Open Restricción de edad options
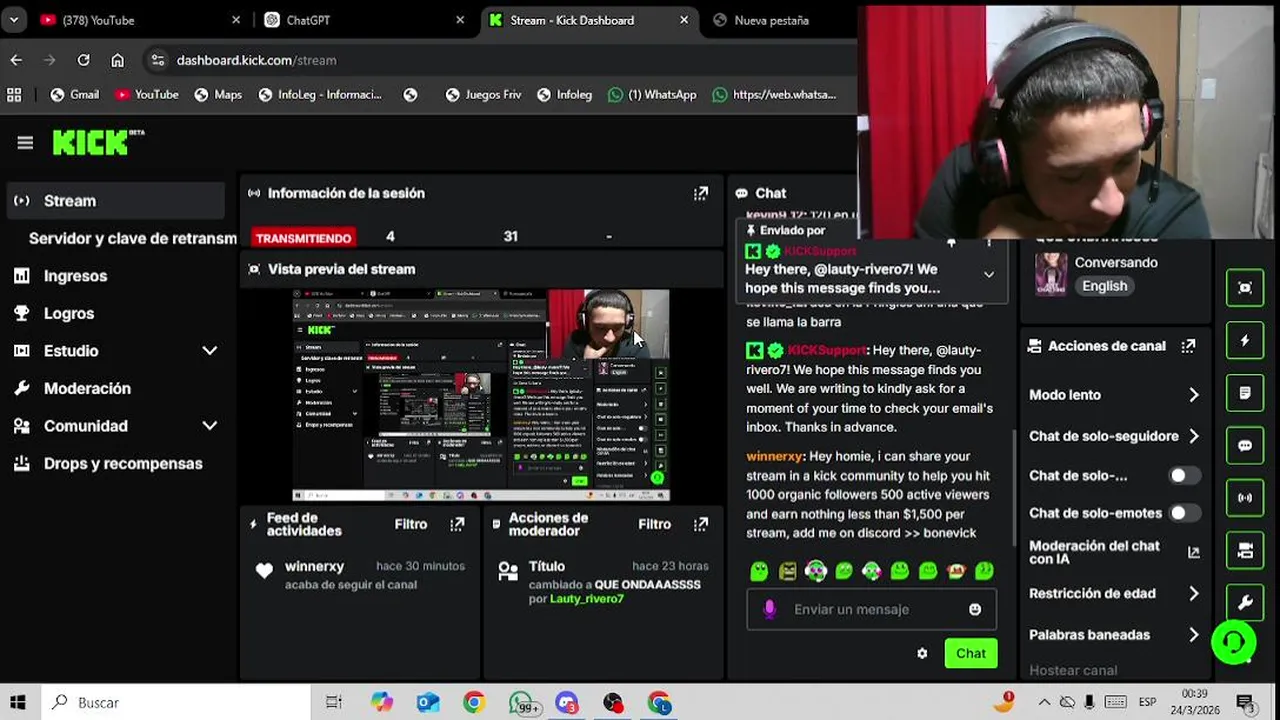The height and width of the screenshot is (720, 1280). (x=1114, y=593)
